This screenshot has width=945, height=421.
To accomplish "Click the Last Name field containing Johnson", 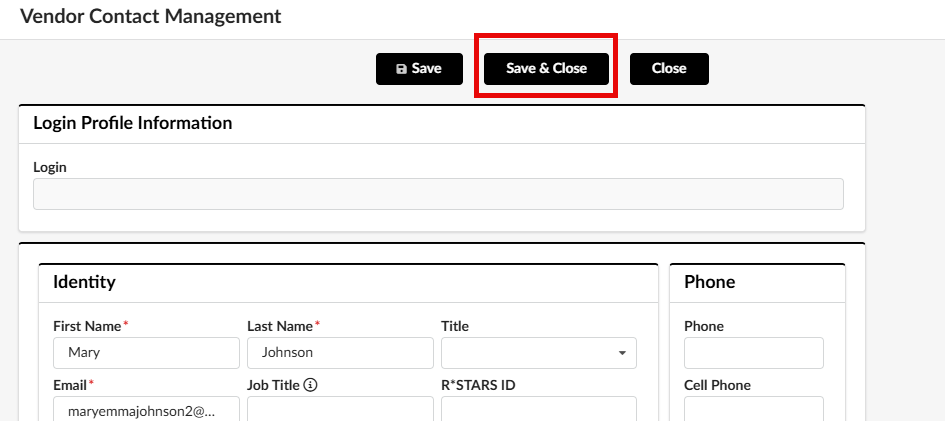I will pos(341,353).
